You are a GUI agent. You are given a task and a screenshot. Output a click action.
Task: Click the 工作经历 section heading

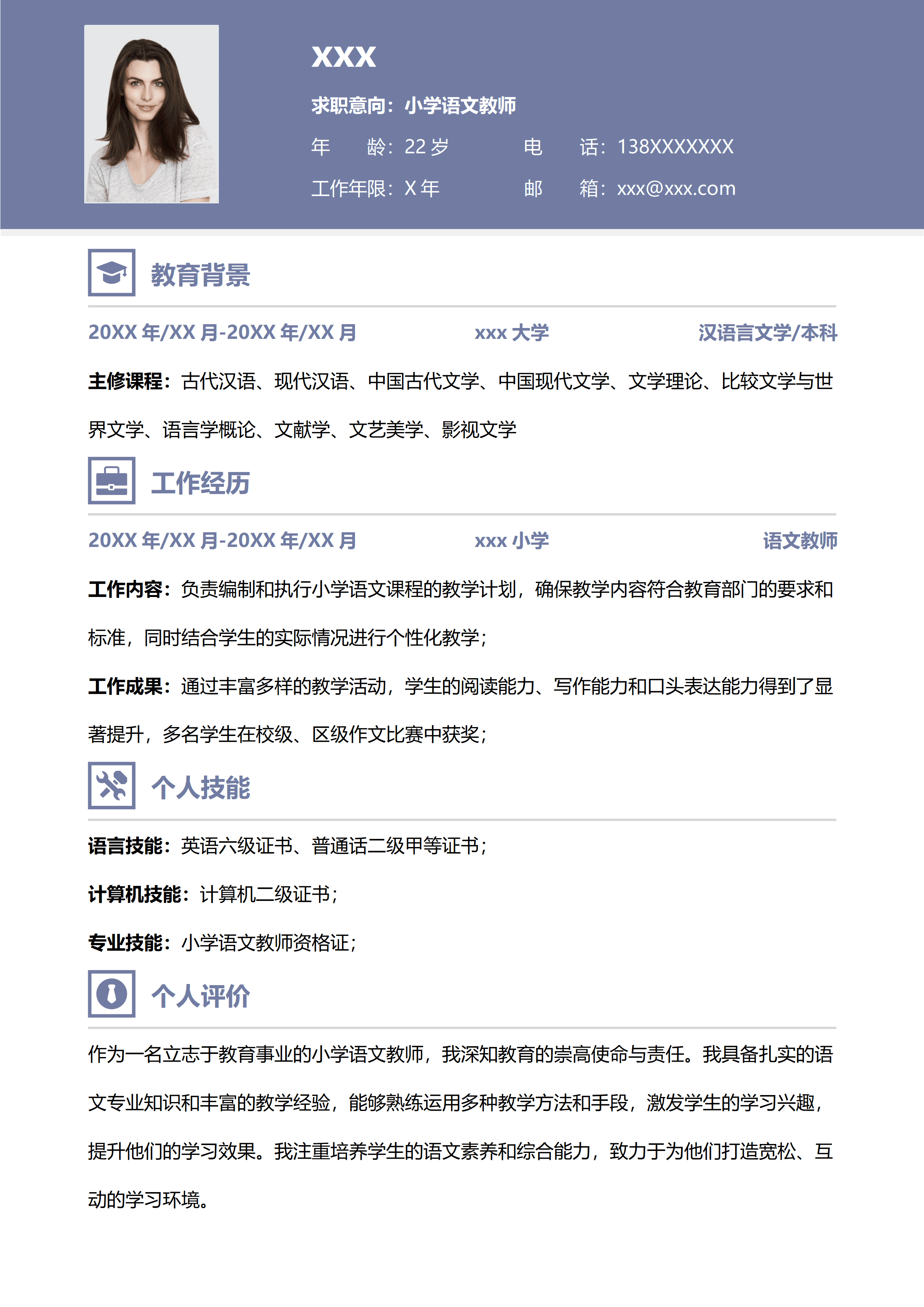pos(201,485)
